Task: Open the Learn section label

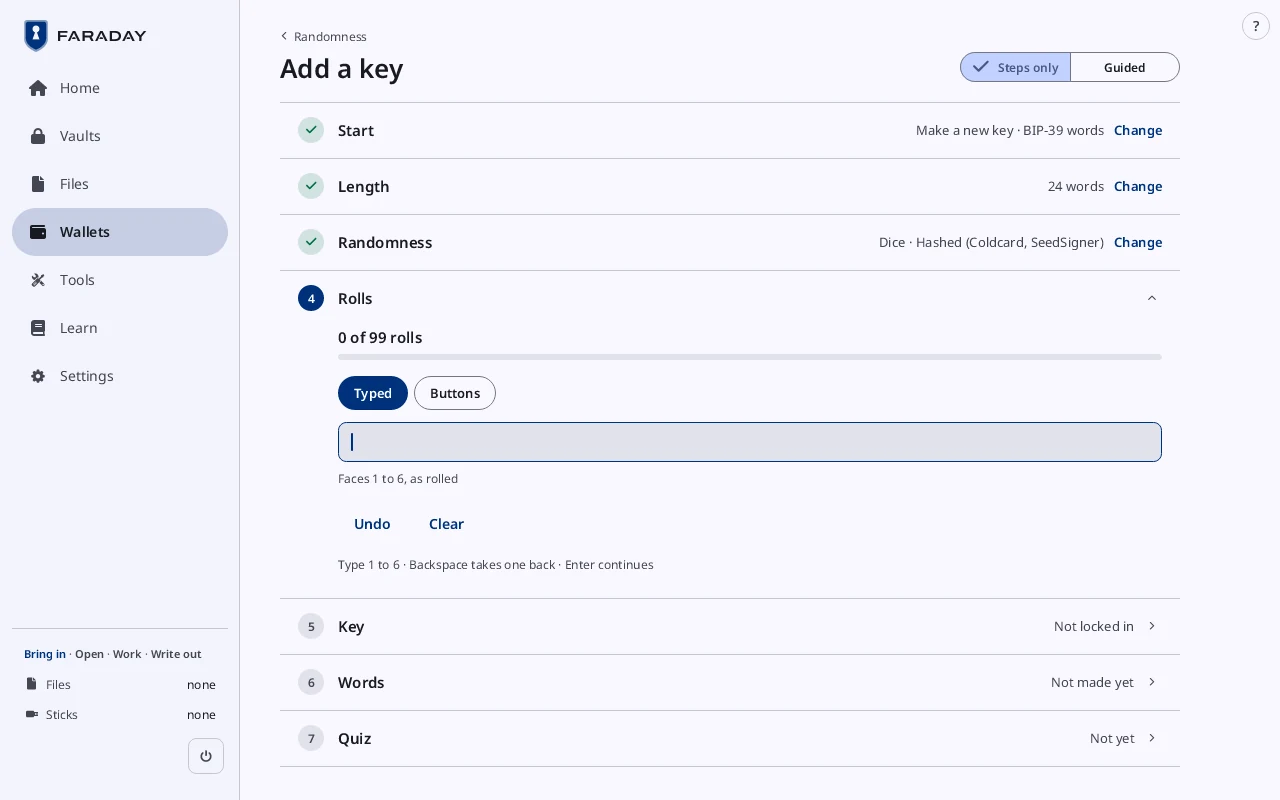Action: tap(79, 328)
